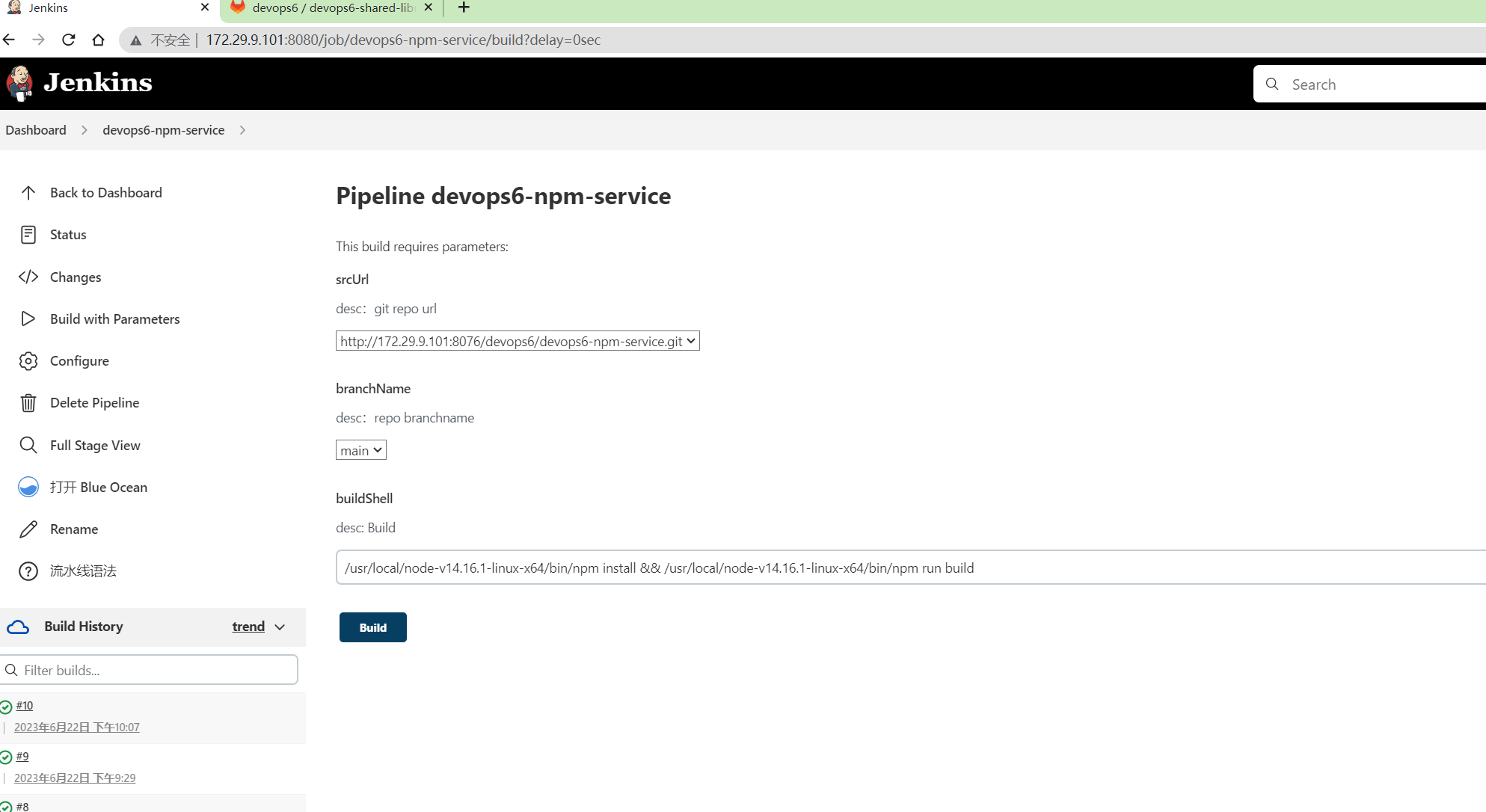Open build #9 link
Viewport: 1486px width, 812px height.
click(22, 757)
